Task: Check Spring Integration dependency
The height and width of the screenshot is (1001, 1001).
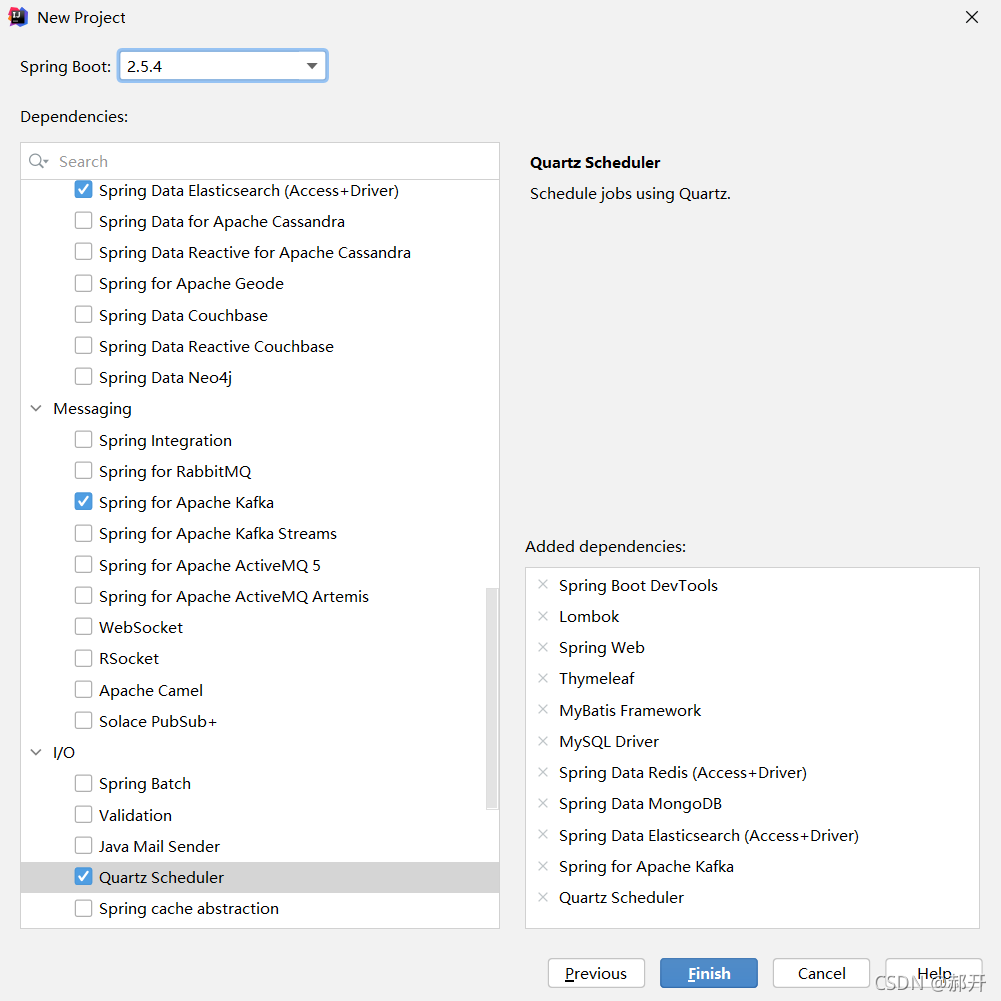Action: pyautogui.click(x=83, y=440)
